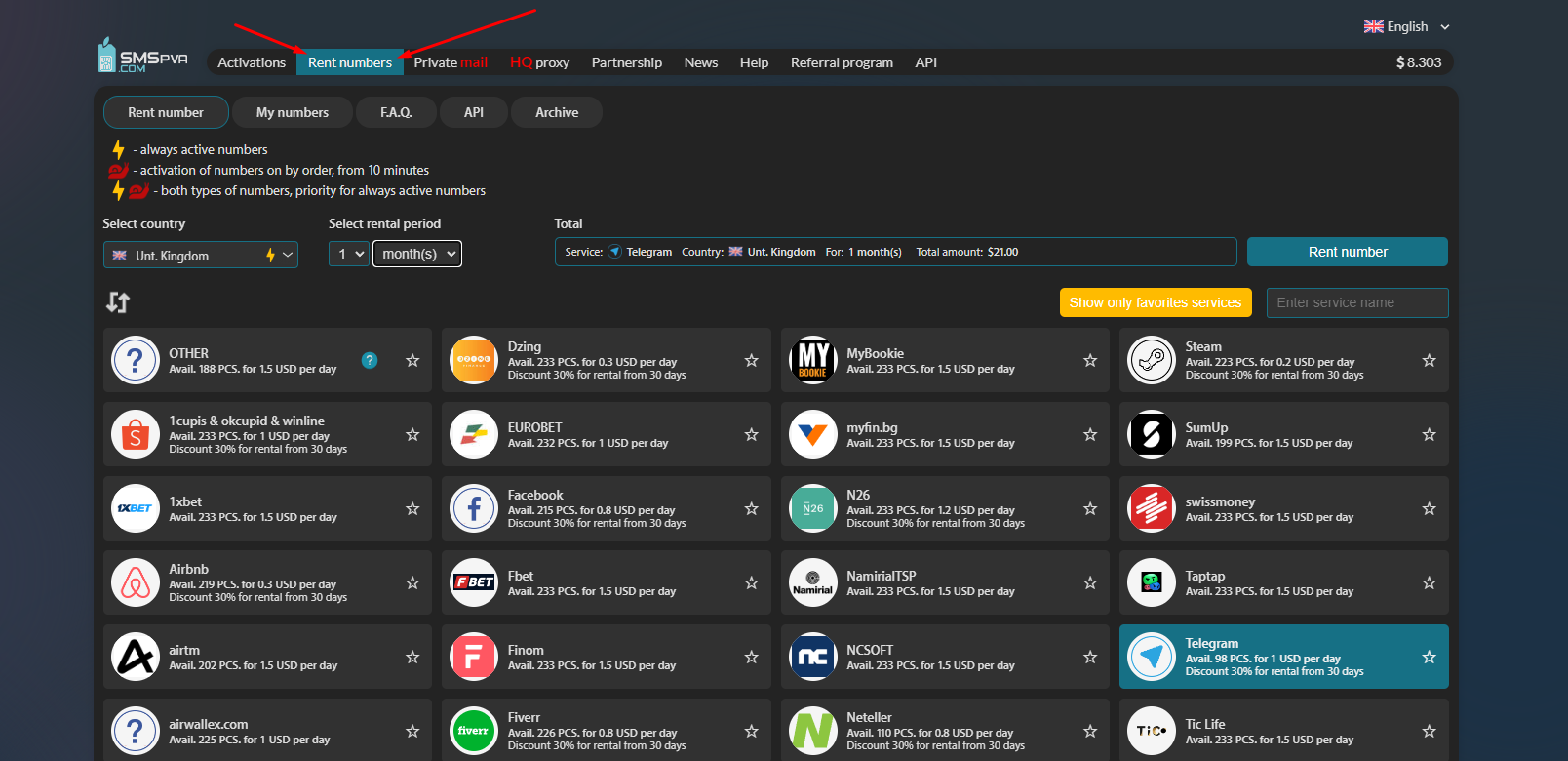Pick the NamirialTSP service icon
The image size is (1568, 761).
click(x=813, y=582)
